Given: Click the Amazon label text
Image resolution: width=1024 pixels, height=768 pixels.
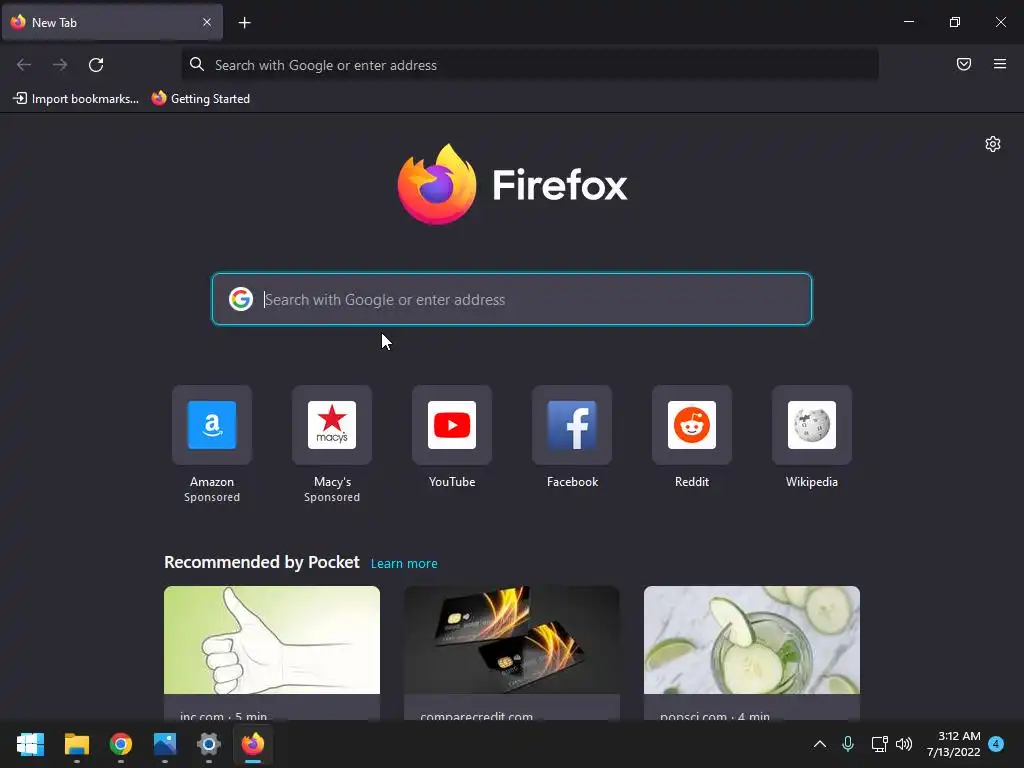Looking at the screenshot, I should tap(212, 482).
